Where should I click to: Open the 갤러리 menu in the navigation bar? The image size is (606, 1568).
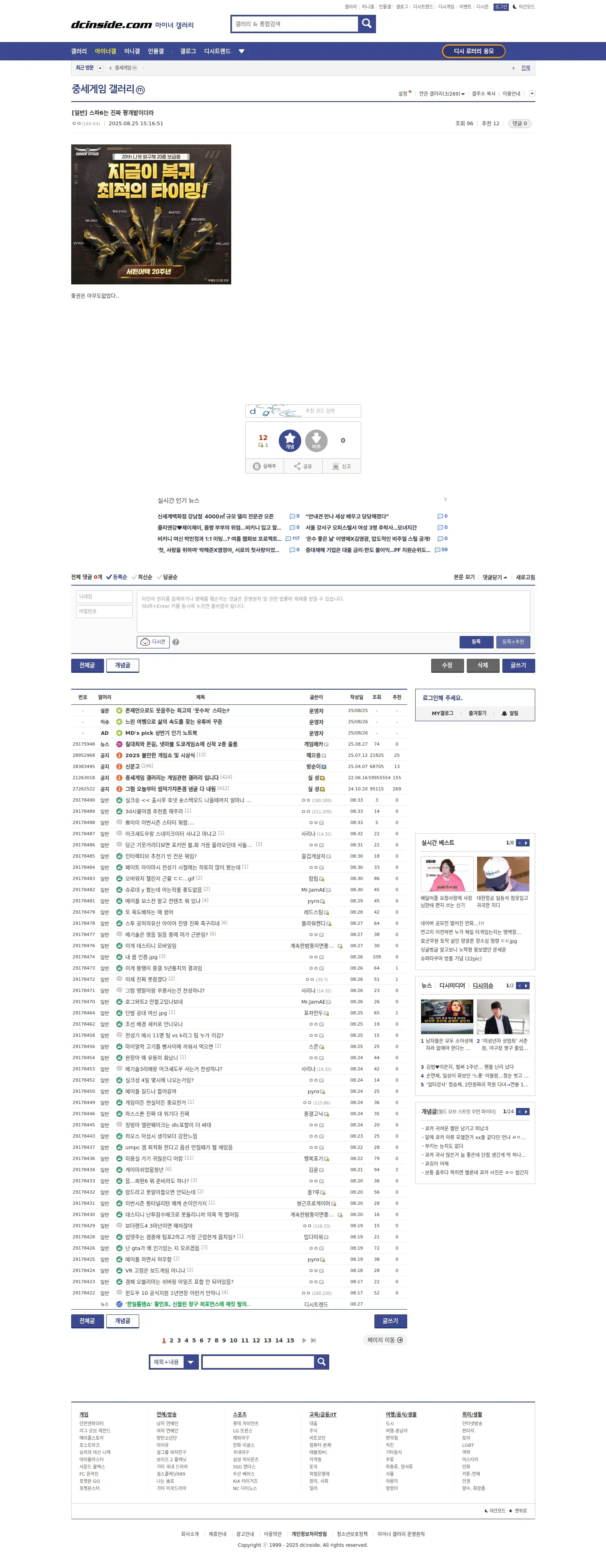pyautogui.click(x=79, y=51)
